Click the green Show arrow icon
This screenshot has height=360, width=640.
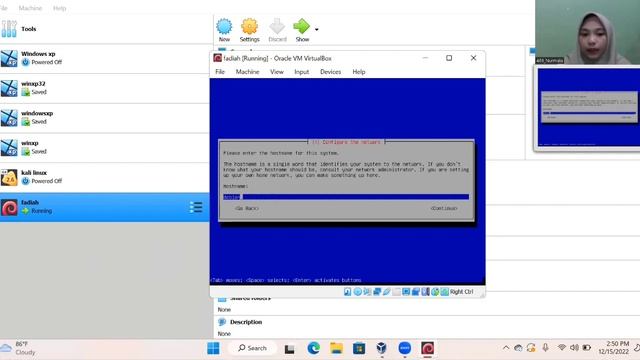302,27
